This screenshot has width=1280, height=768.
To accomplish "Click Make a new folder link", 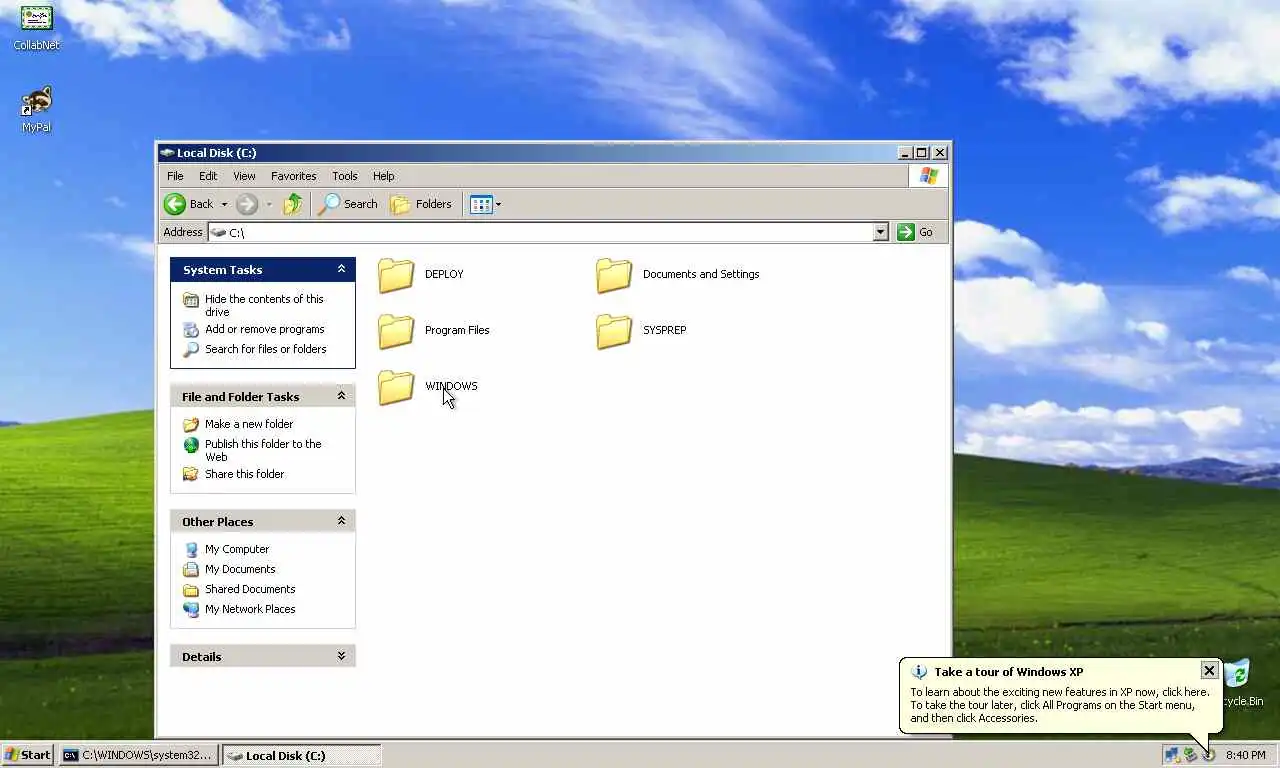I will point(249,424).
